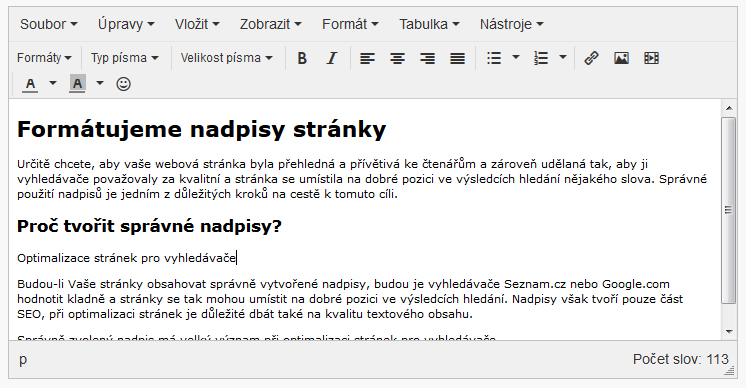Click the heading 'Formátujeme nadpisy stránky'

tap(202, 130)
